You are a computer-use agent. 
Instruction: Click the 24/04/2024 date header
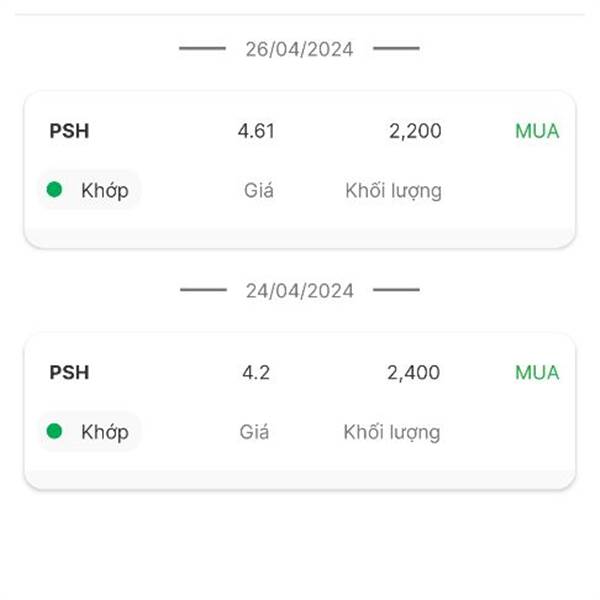(x=300, y=291)
